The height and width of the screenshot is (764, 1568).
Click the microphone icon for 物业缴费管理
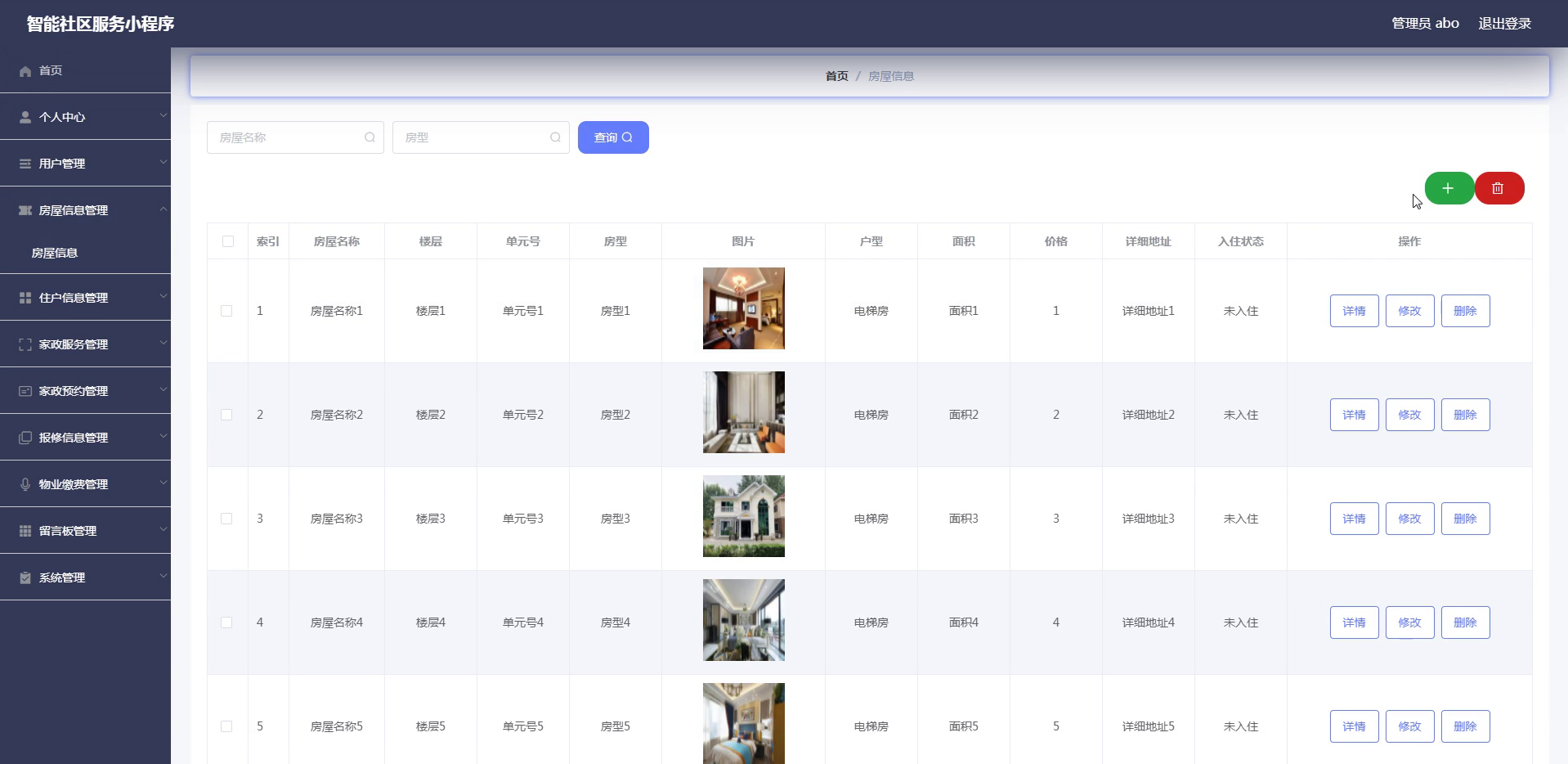click(x=25, y=485)
